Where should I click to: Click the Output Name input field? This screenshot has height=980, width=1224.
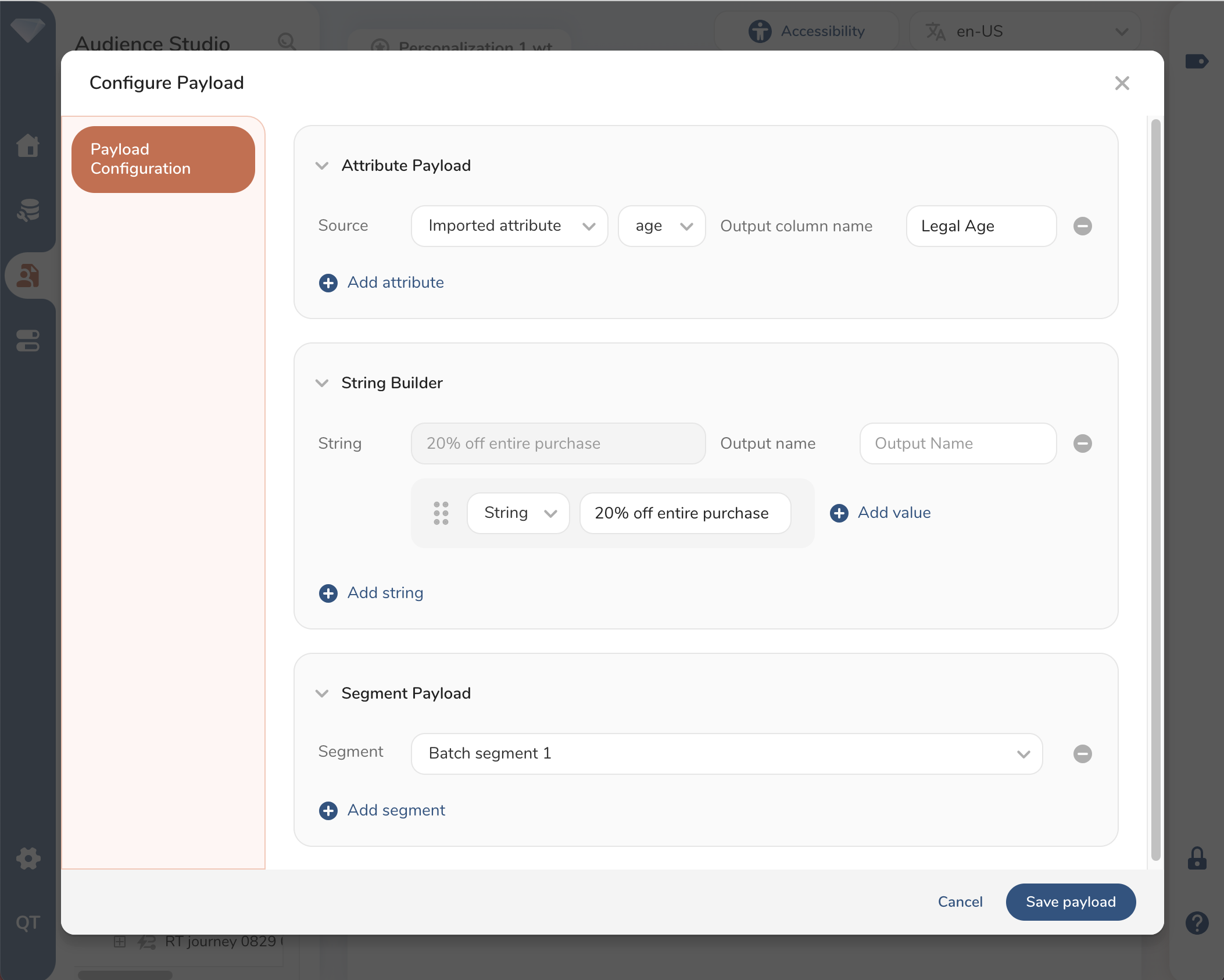958,443
